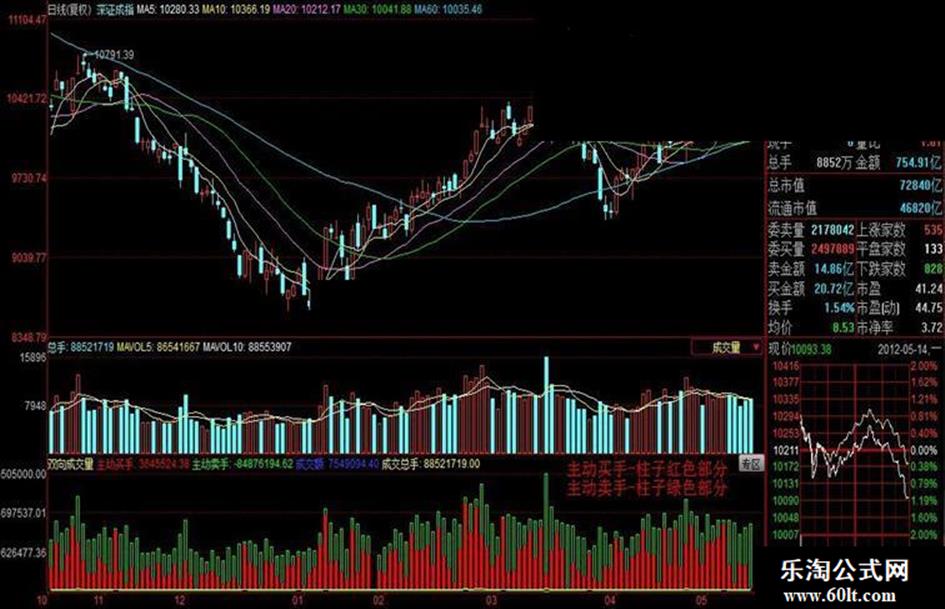The image size is (945, 609).
Task: Open the 成交量 indicator dropdown
Action: pyautogui.click(x=726, y=347)
